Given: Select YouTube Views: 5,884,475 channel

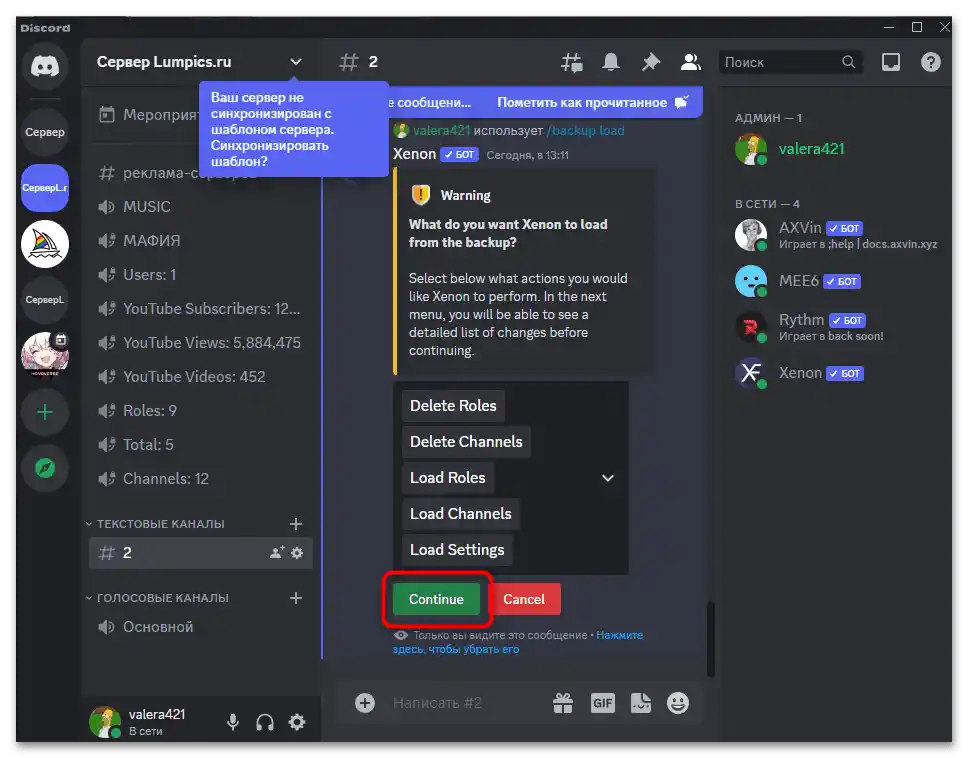Looking at the screenshot, I should coord(201,343).
